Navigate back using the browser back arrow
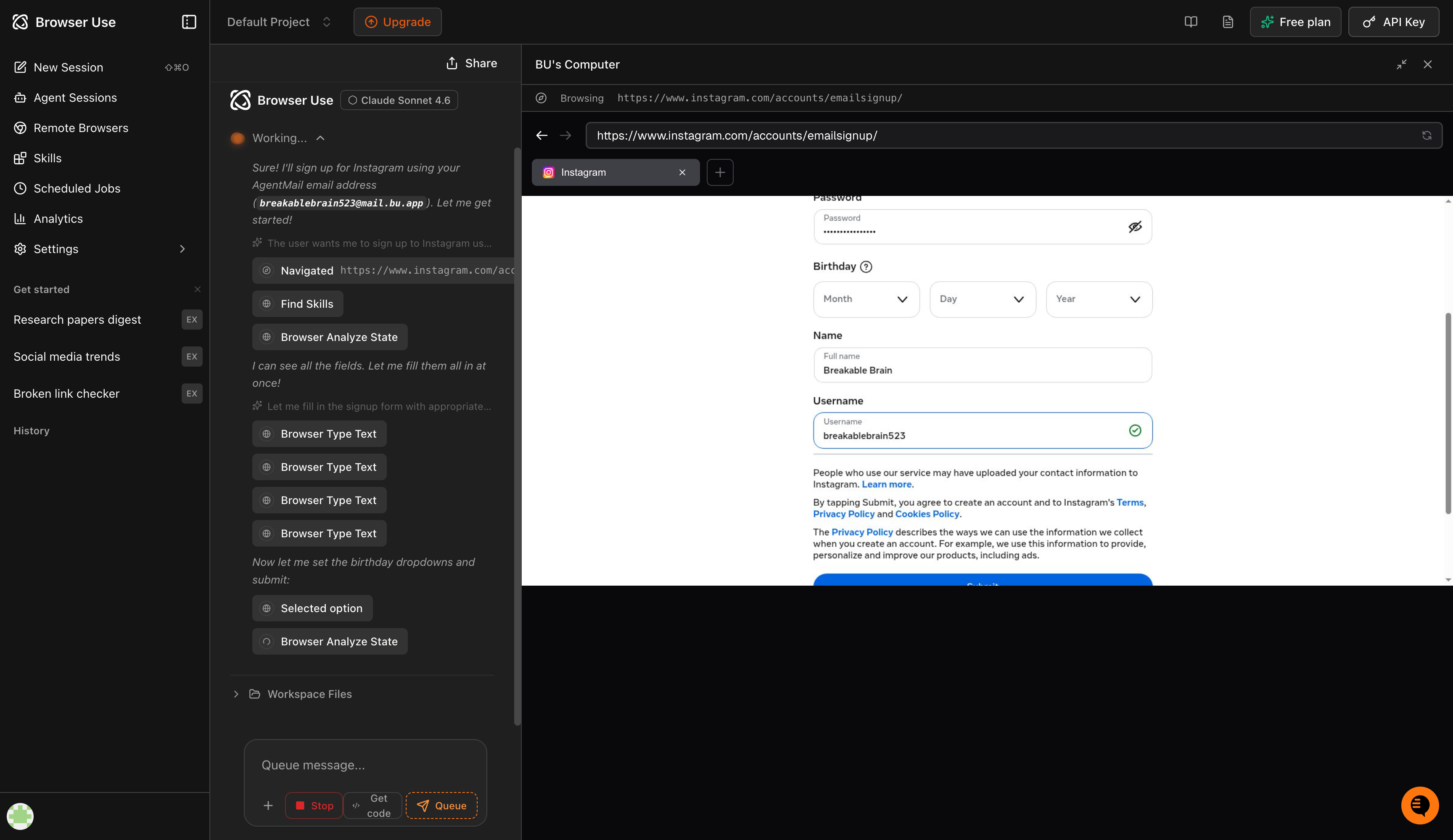This screenshot has height=840, width=1453. click(542, 135)
